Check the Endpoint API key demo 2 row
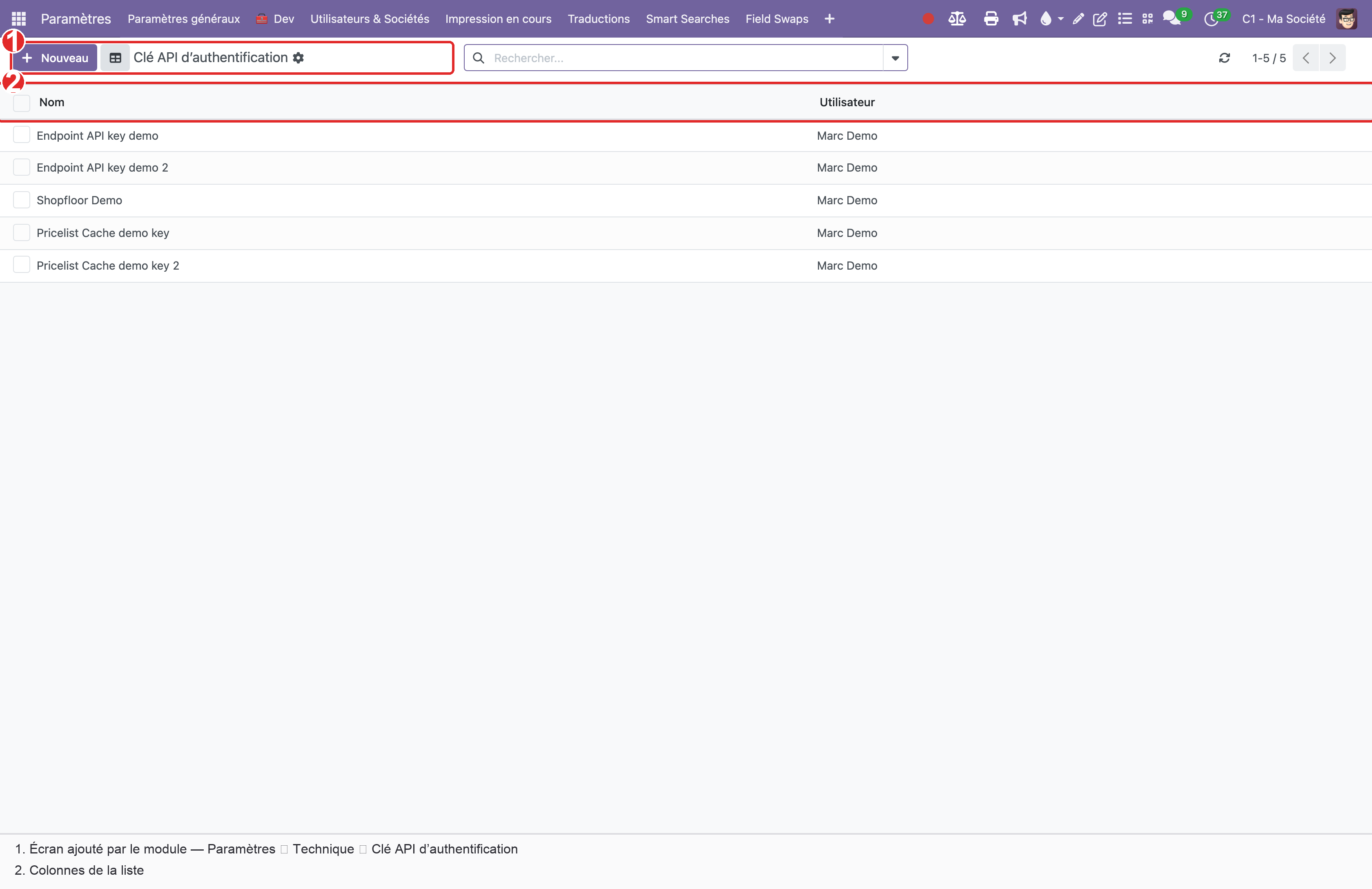 click(21, 168)
